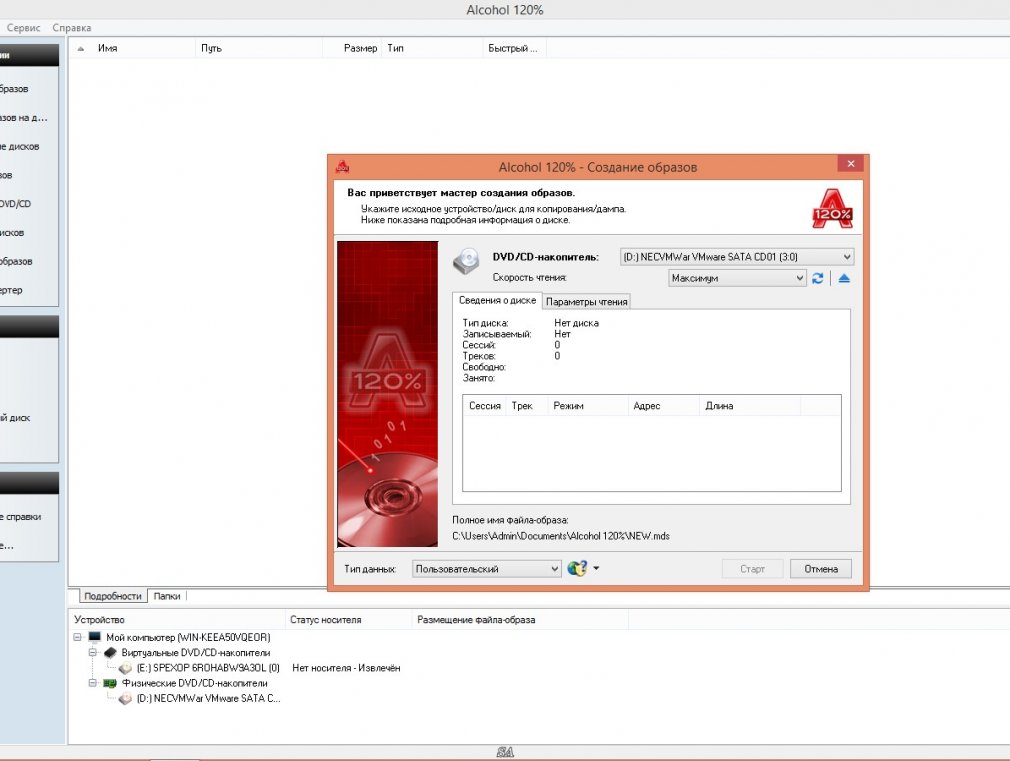Click the Alcohol icon in dialog title bar

point(342,167)
